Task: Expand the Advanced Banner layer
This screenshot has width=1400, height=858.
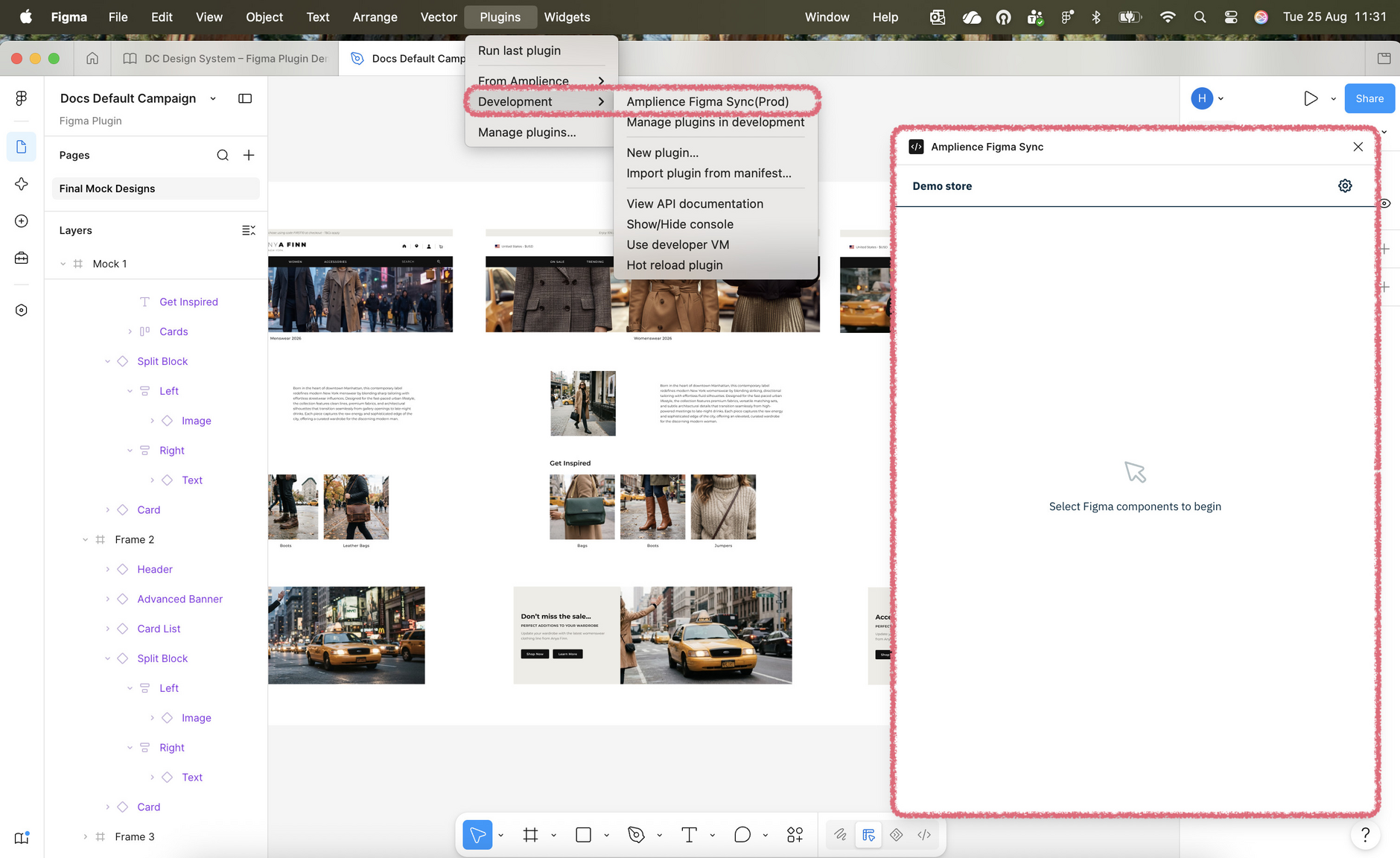Action: (107, 599)
